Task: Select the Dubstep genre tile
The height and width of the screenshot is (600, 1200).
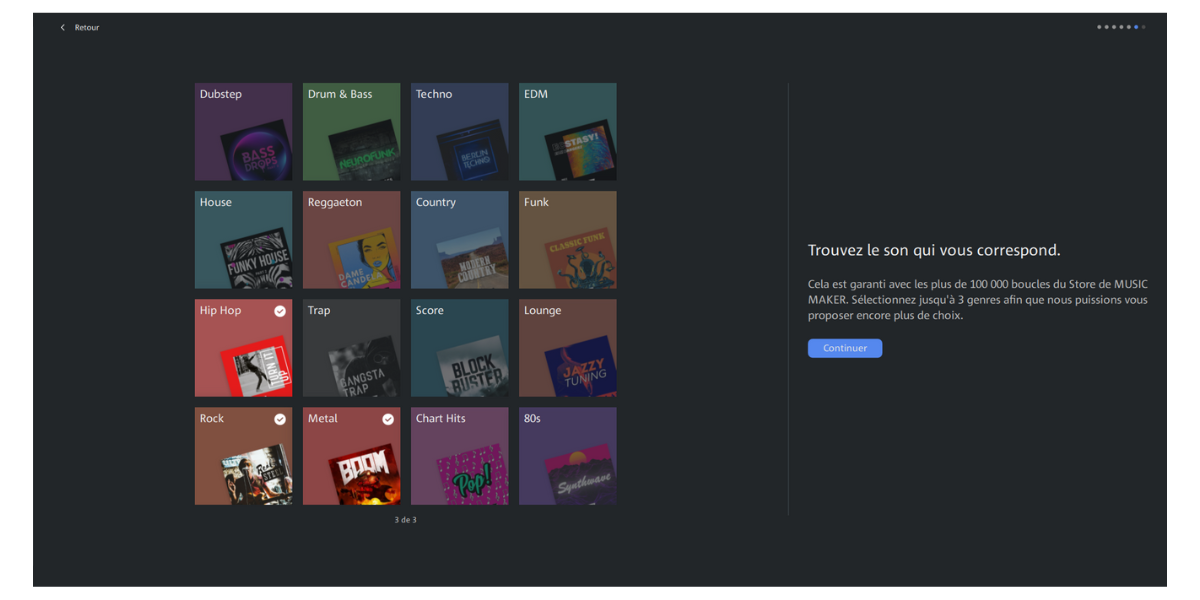Action: coord(243,132)
